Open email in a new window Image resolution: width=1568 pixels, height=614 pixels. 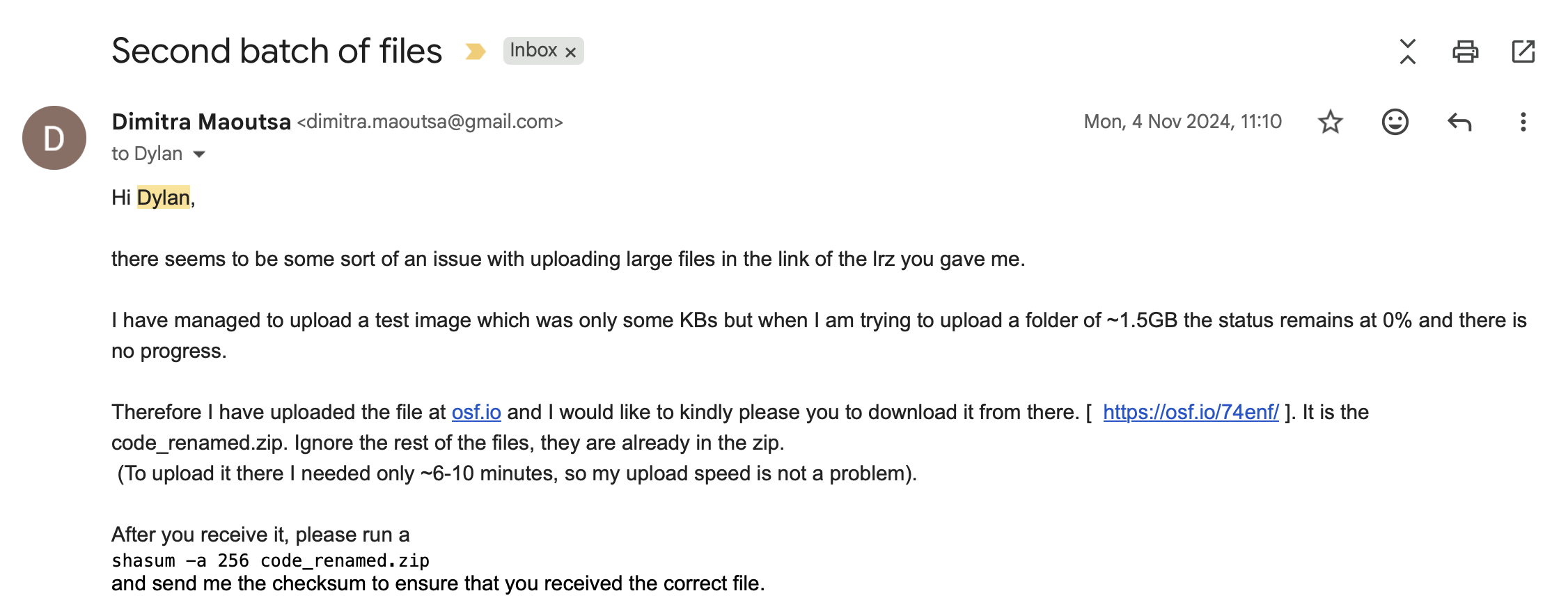(x=1523, y=51)
